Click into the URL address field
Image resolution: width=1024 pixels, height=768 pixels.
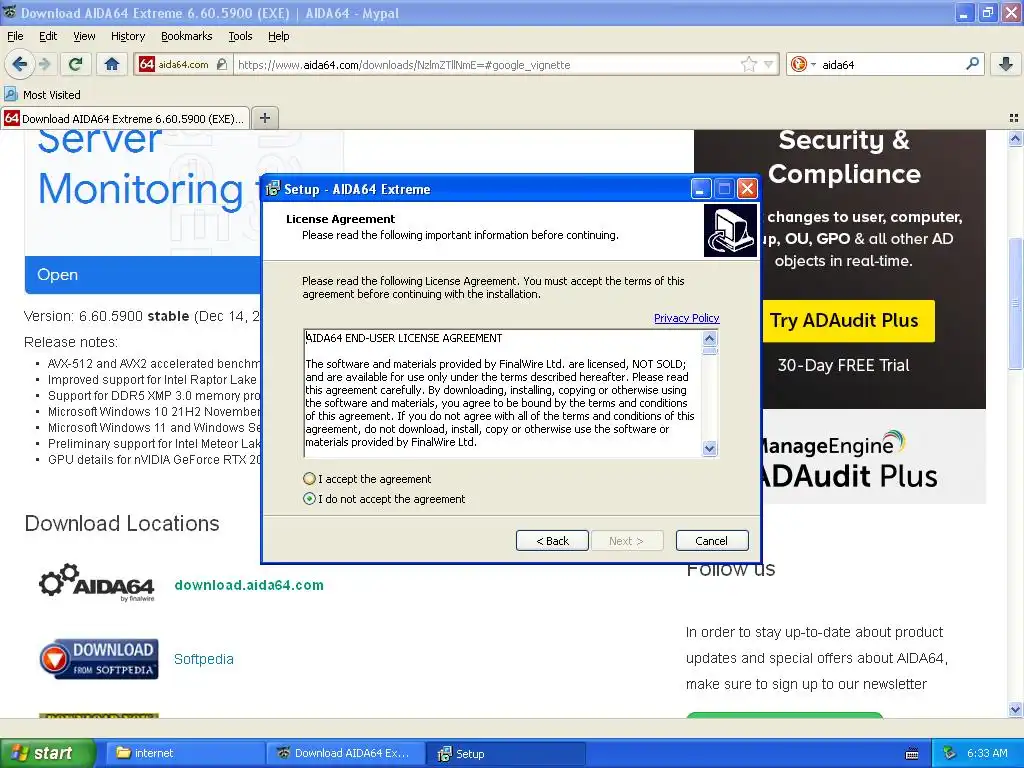click(487, 65)
